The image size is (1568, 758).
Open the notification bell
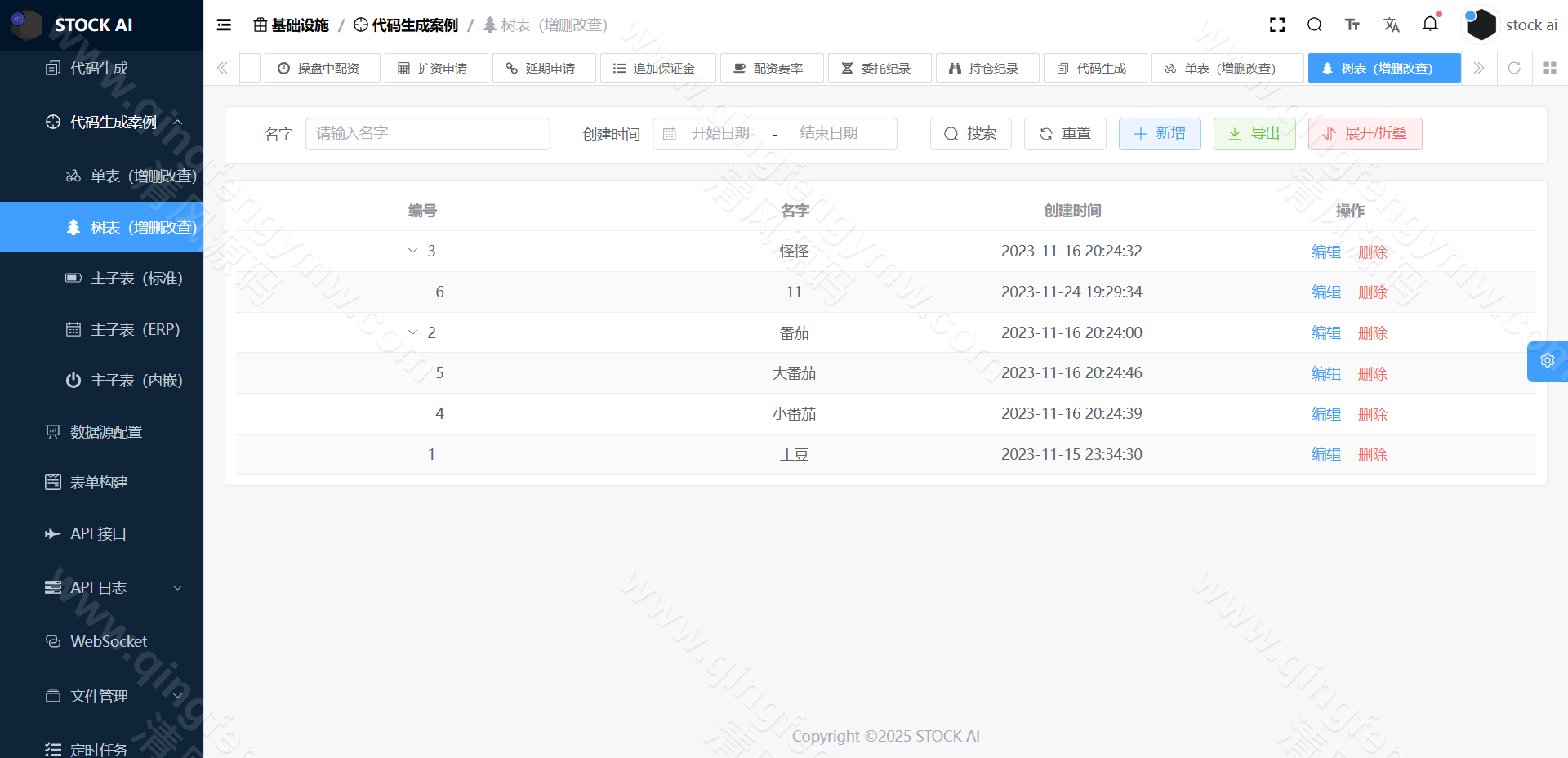pyautogui.click(x=1430, y=25)
